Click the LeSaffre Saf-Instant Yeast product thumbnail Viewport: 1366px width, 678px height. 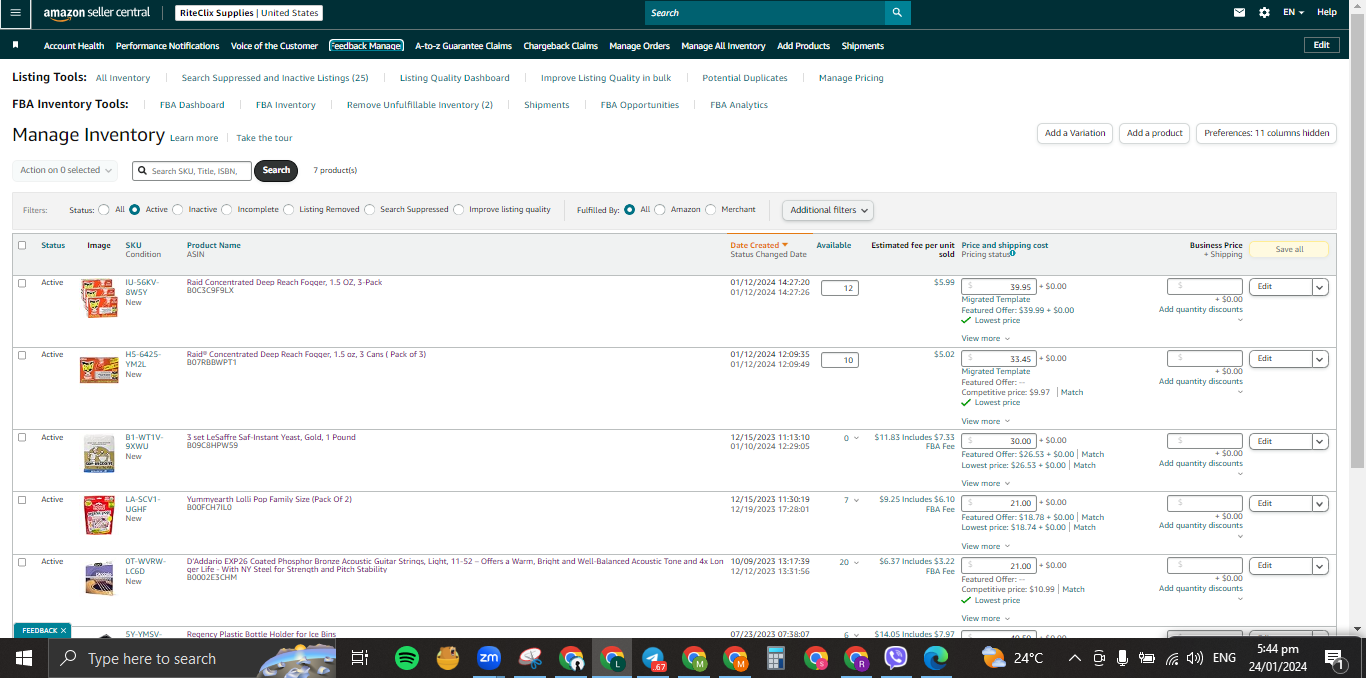click(98, 454)
